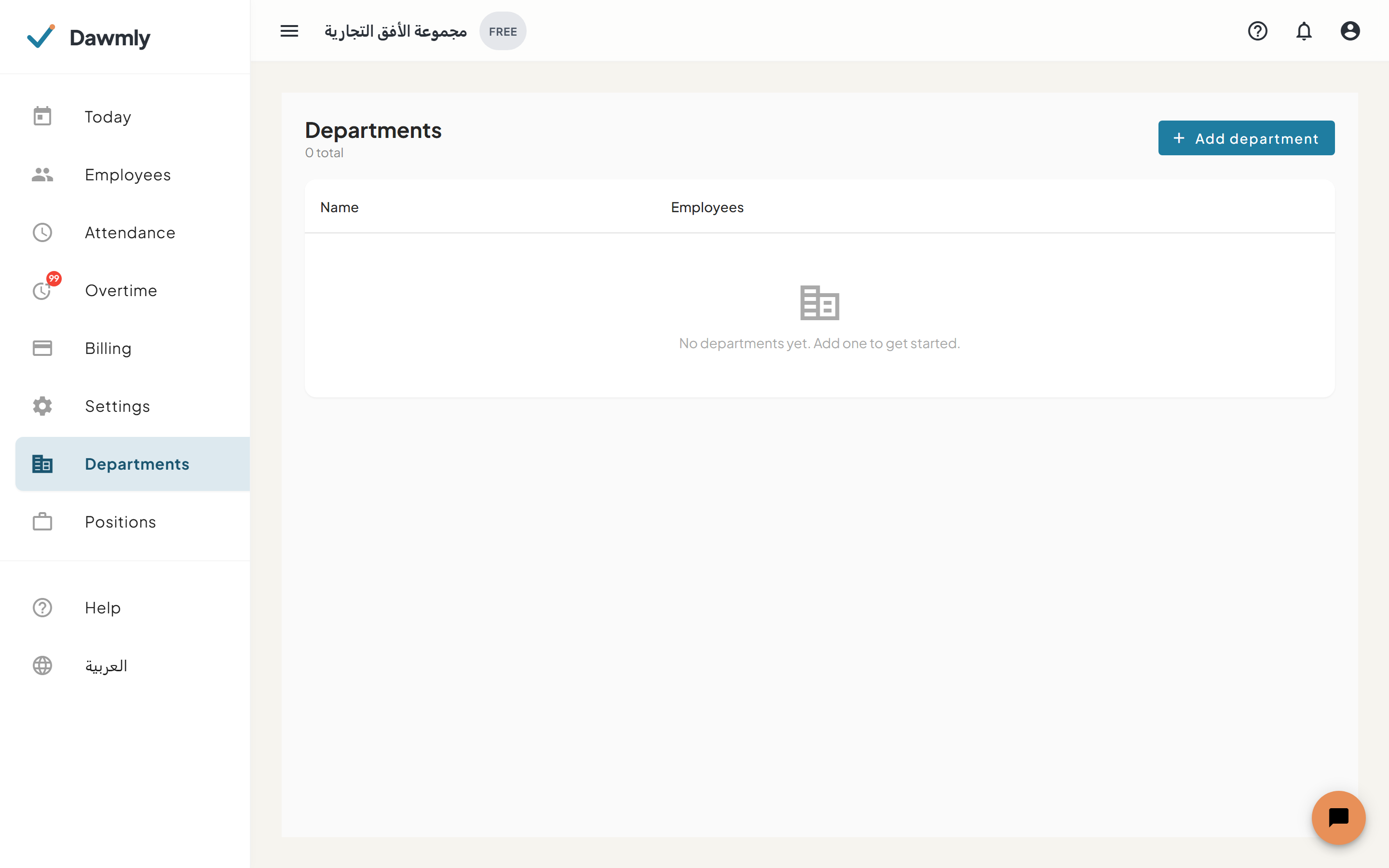Viewport: 1389px width, 868px height.
Task: Click the Billing card icon
Action: coord(42,349)
